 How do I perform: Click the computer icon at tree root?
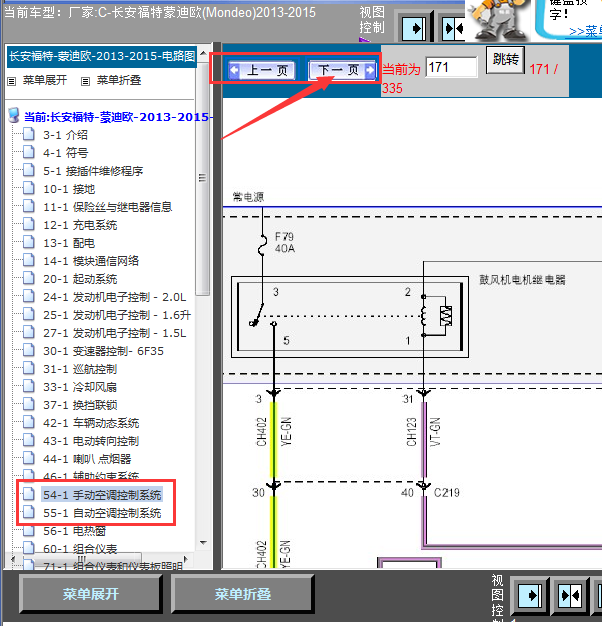click(x=14, y=115)
